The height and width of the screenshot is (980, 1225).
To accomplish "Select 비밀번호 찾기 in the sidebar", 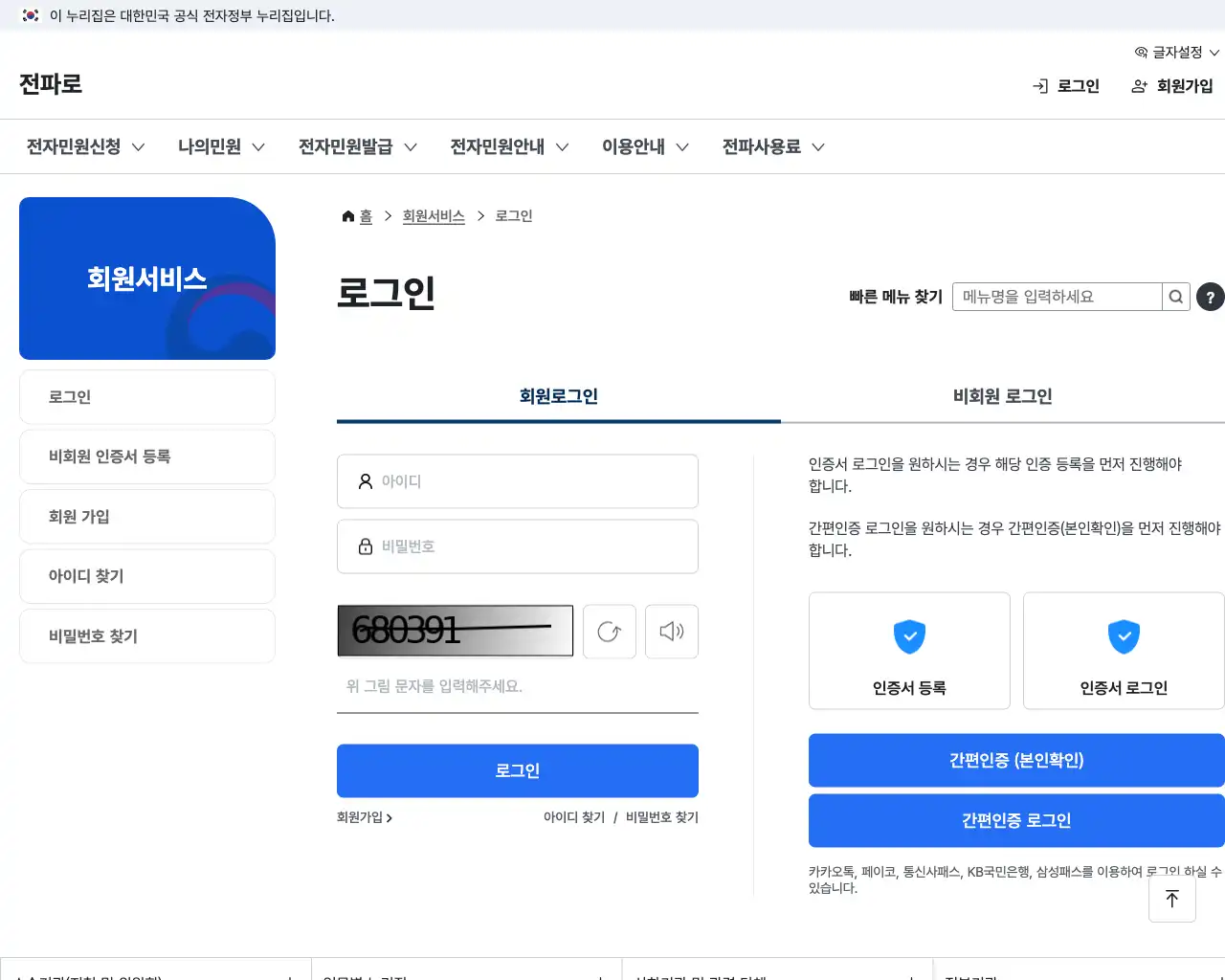I will 147,636.
